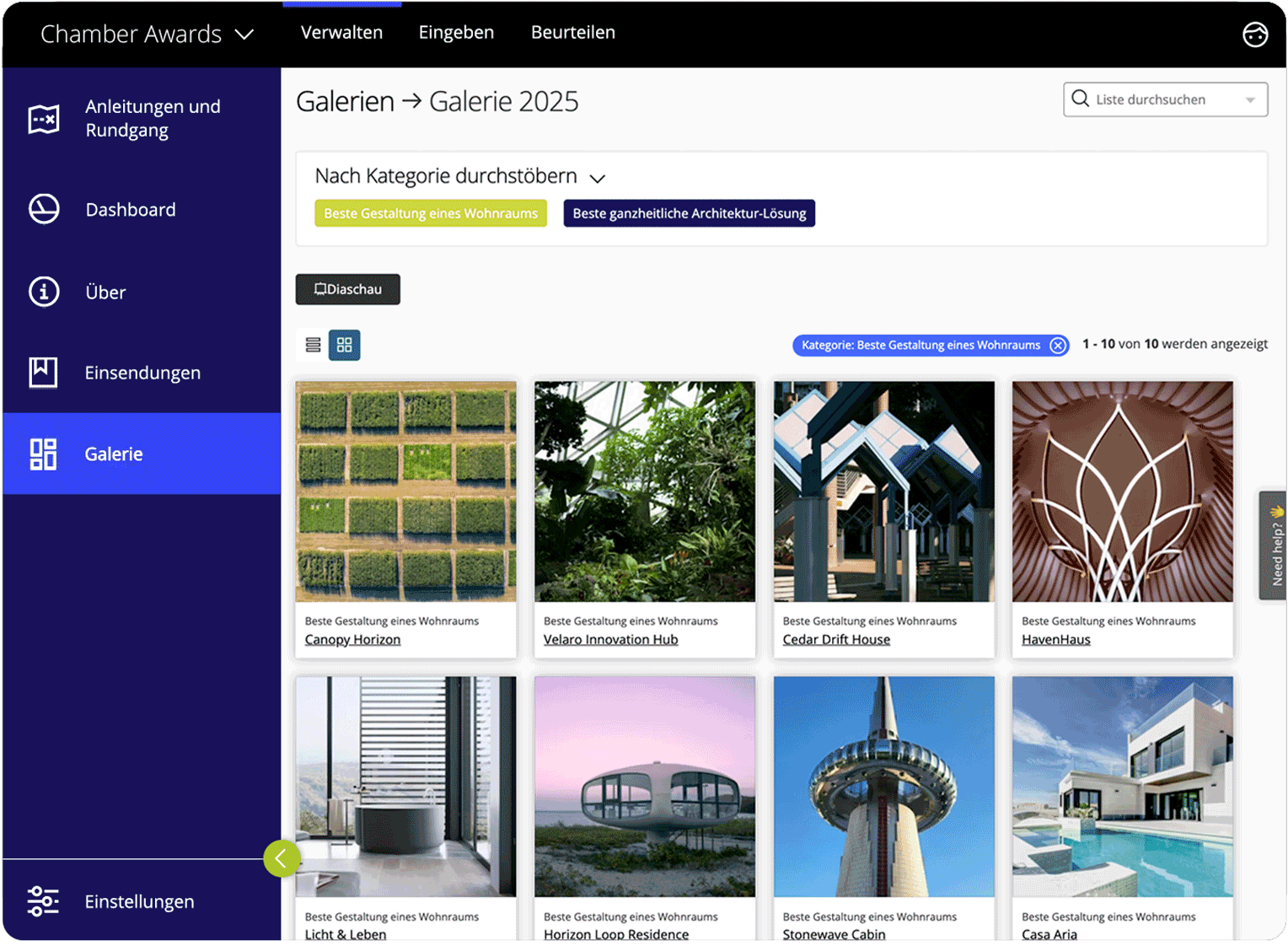Open the Anleitungen und Rundgang map icon

tap(44, 119)
